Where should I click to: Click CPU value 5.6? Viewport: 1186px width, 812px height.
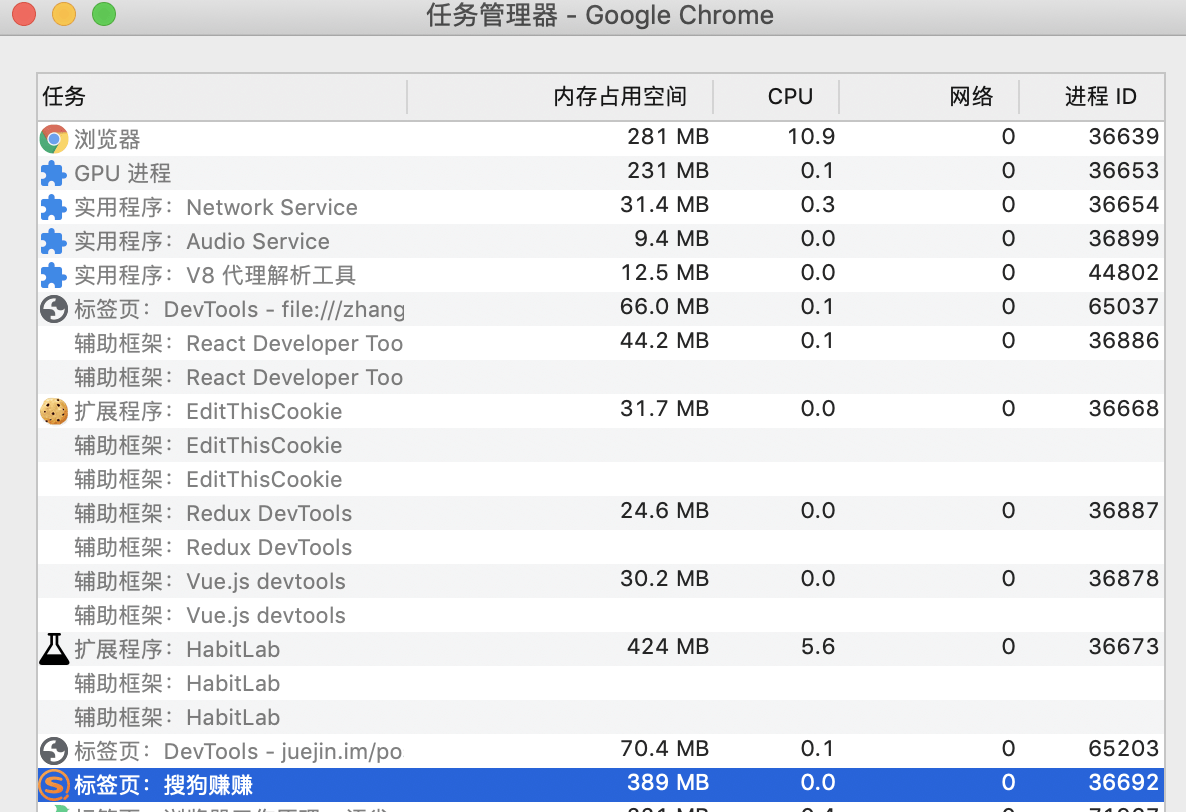[x=818, y=647]
